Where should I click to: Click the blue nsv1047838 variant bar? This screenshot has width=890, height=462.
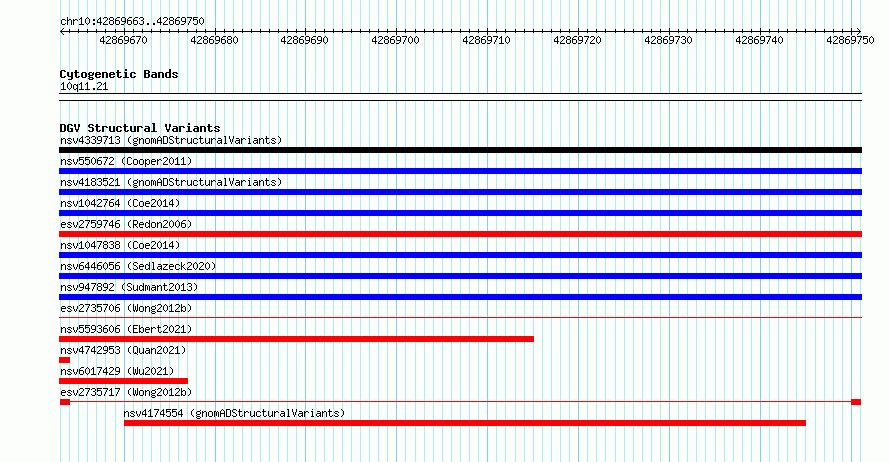coord(460,255)
